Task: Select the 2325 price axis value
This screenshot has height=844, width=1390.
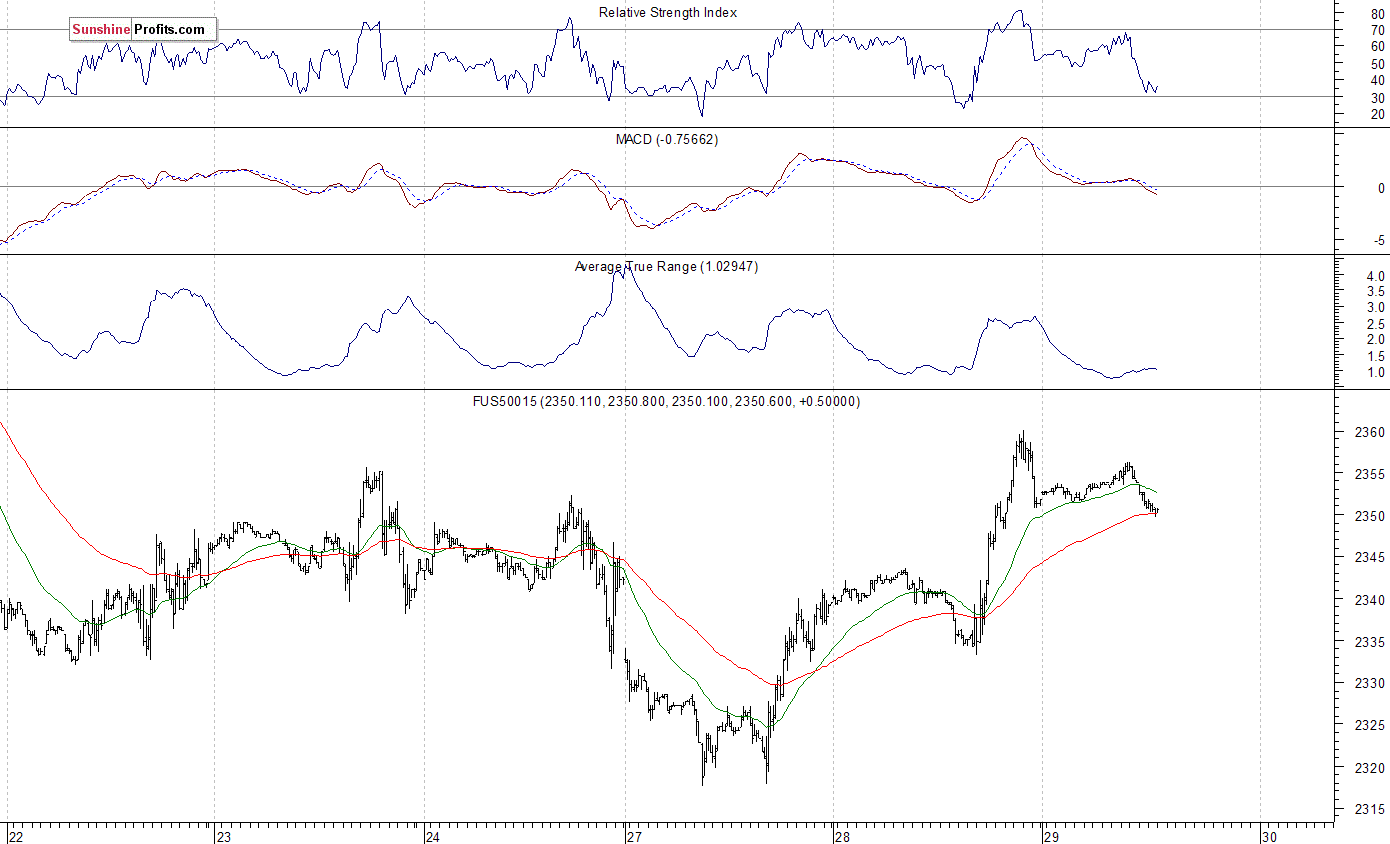Action: point(1369,725)
